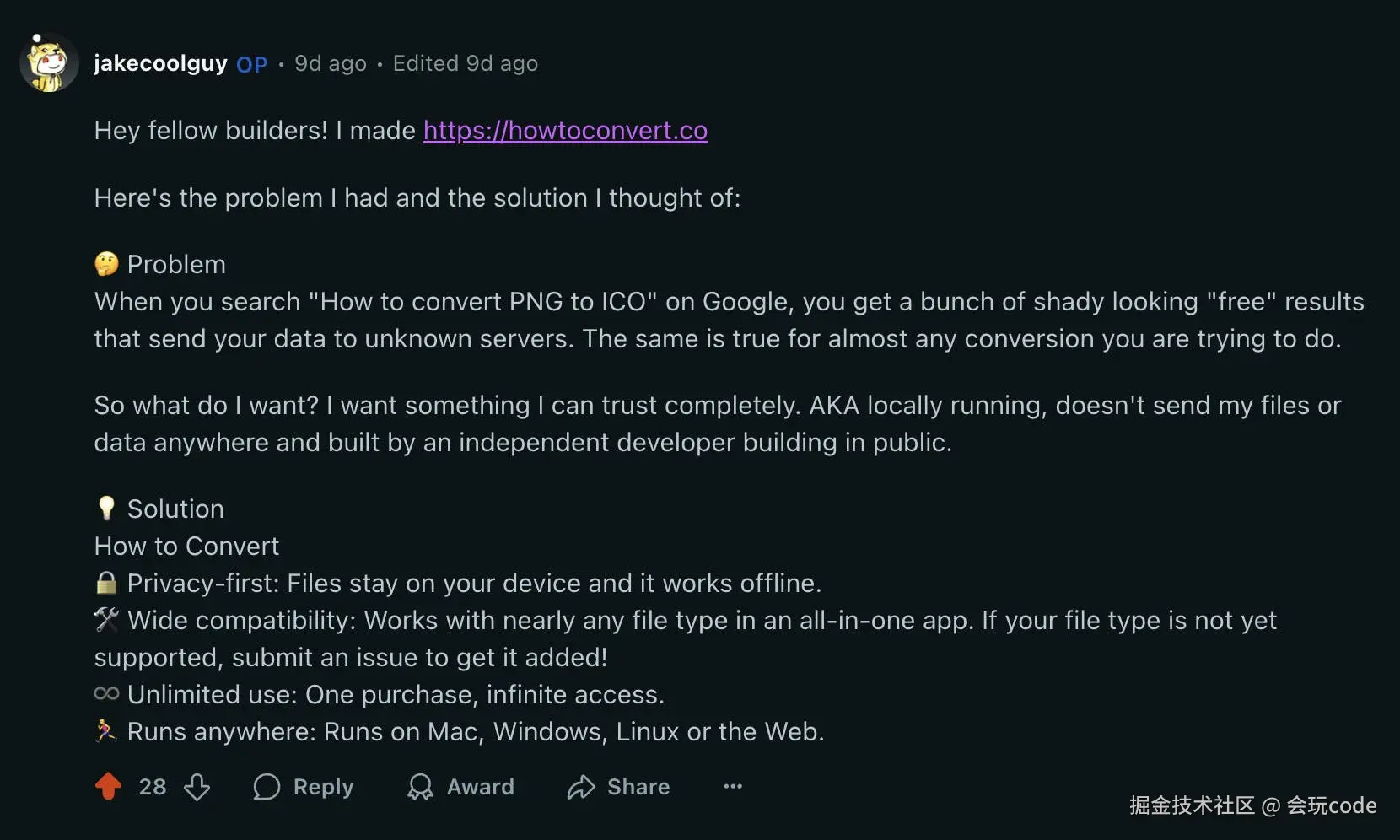
Task: Toggle an award for this comment
Action: click(461, 787)
